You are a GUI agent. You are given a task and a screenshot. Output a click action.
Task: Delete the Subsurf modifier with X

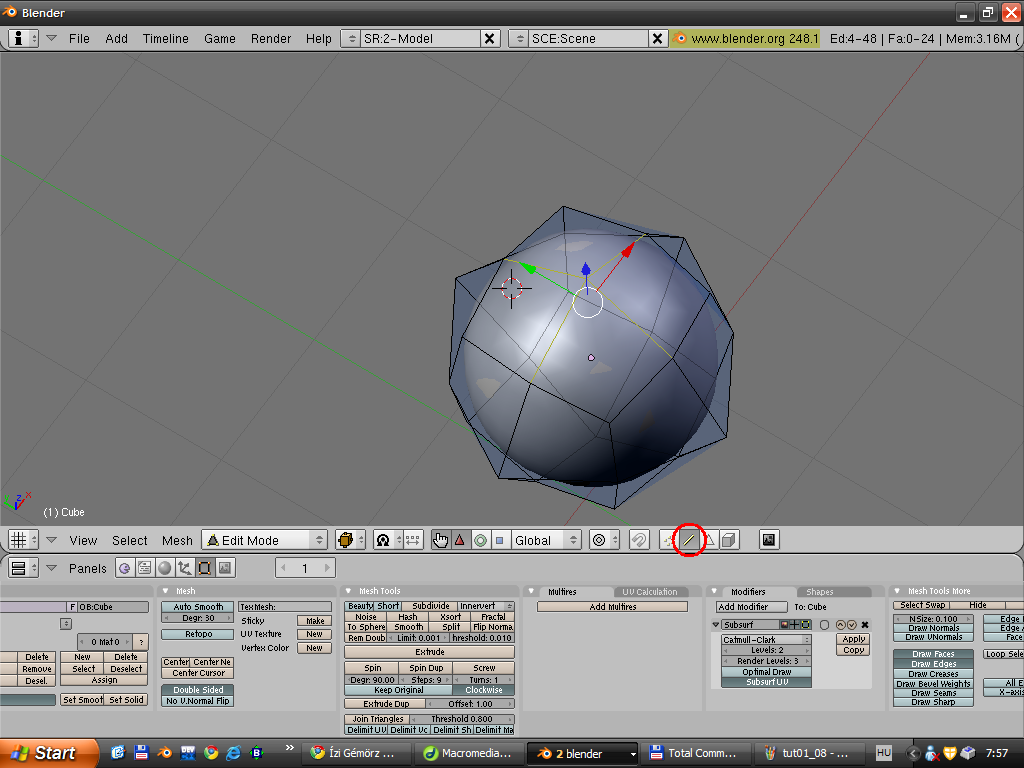coord(865,625)
